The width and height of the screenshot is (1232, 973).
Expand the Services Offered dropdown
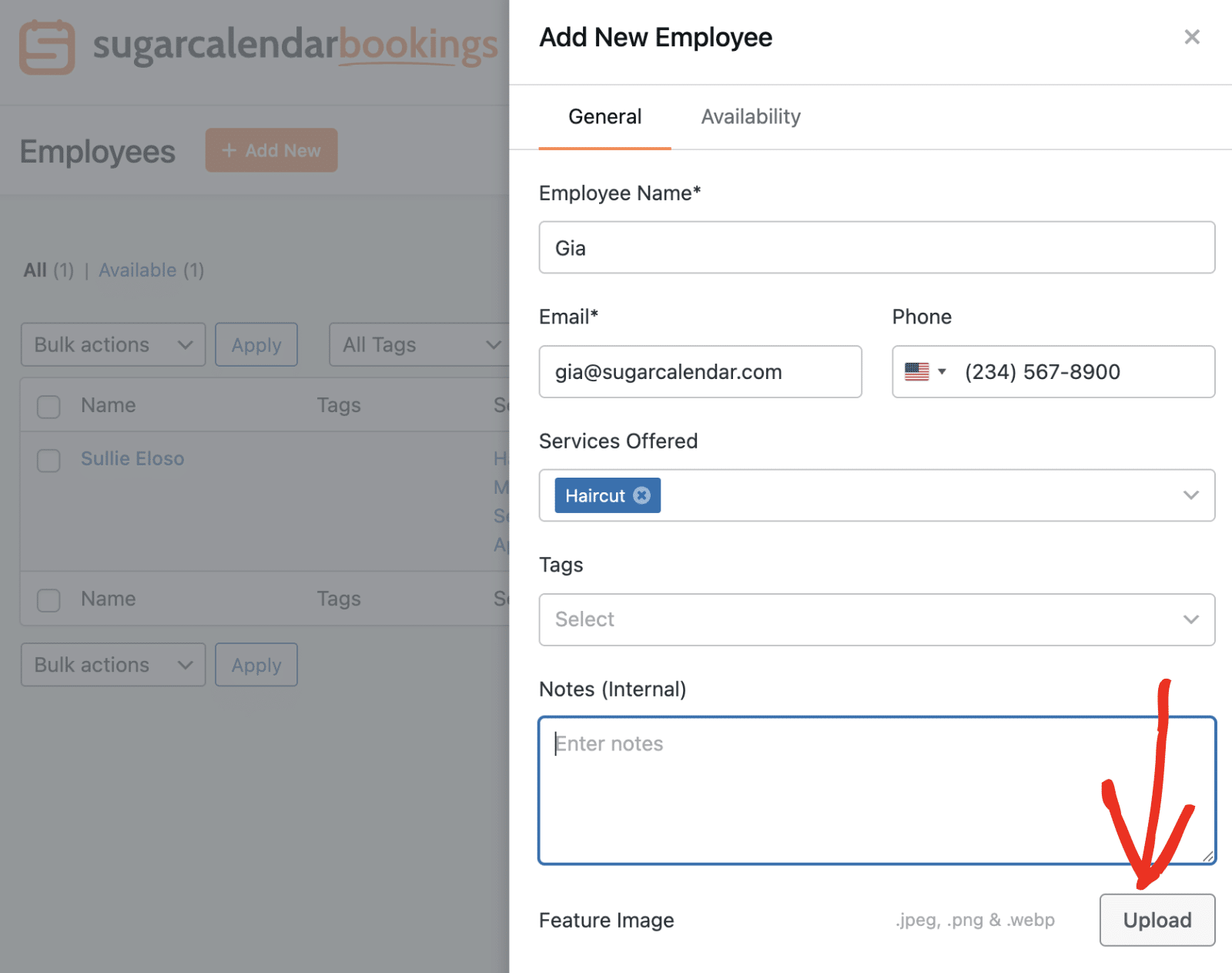(x=1191, y=495)
